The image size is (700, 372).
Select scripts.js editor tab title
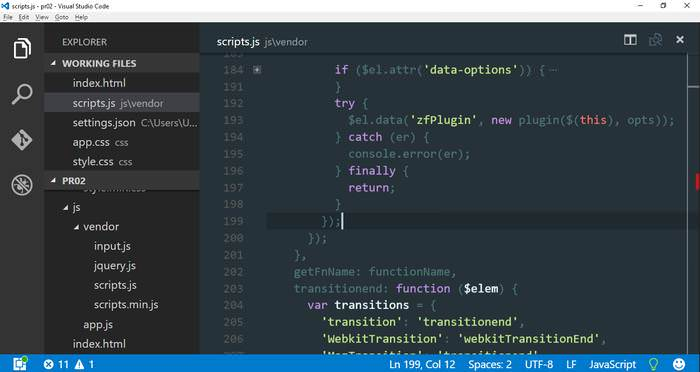pyautogui.click(x=238, y=42)
